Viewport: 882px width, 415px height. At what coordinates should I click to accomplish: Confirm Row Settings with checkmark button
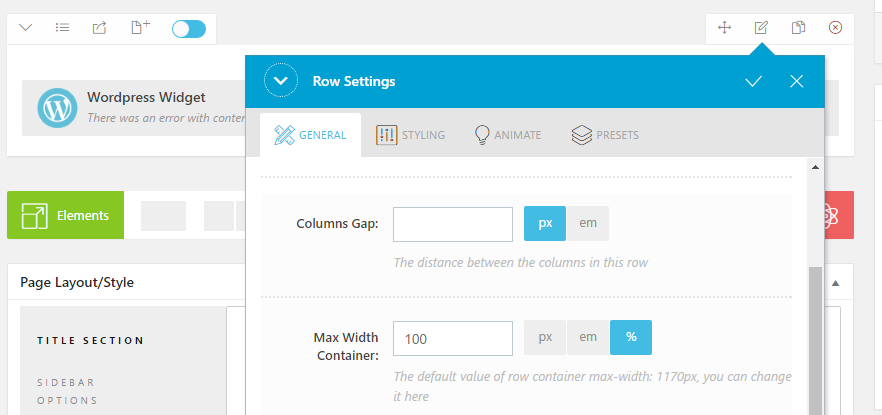coord(754,81)
